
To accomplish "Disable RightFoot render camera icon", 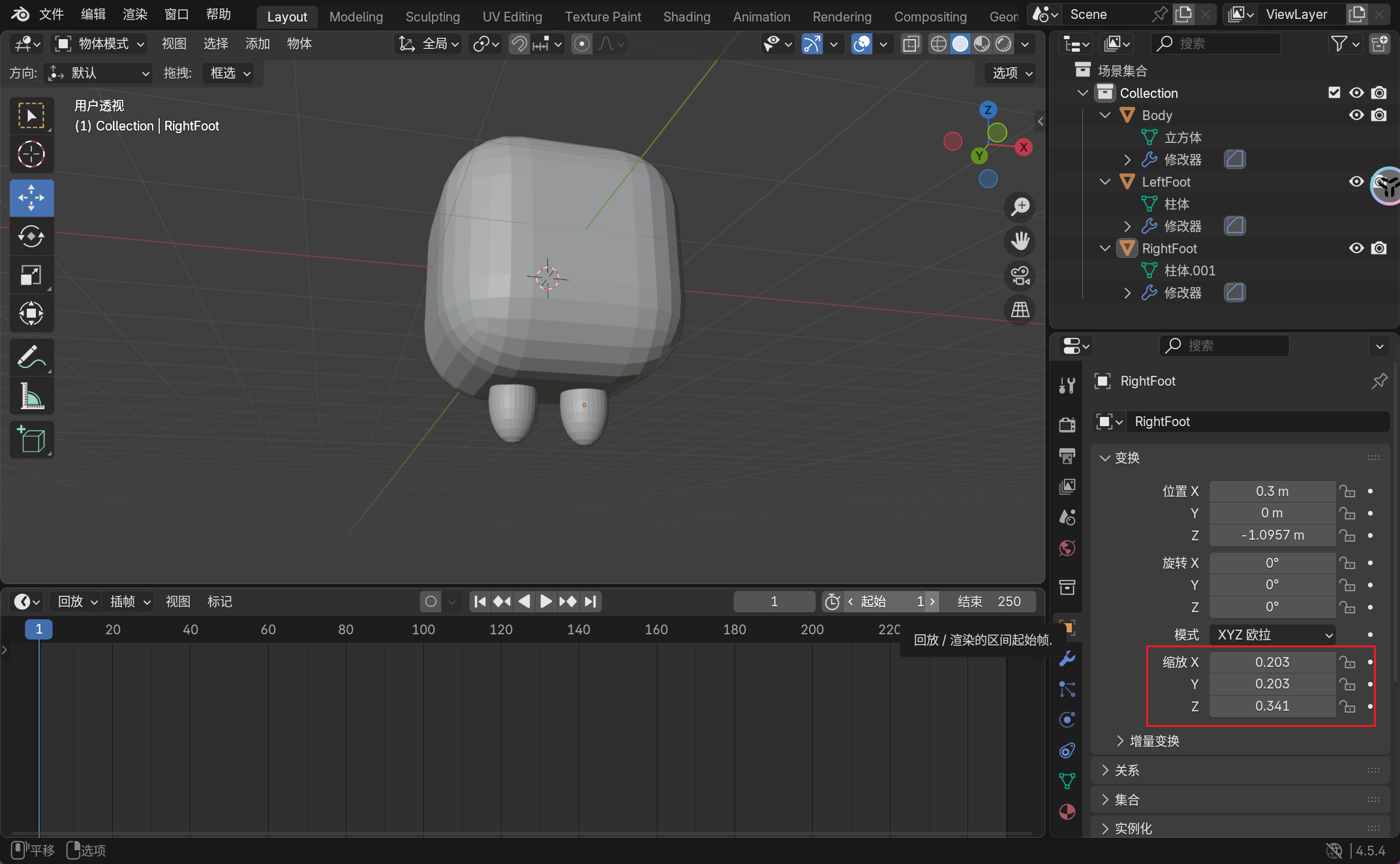I will [1378, 248].
